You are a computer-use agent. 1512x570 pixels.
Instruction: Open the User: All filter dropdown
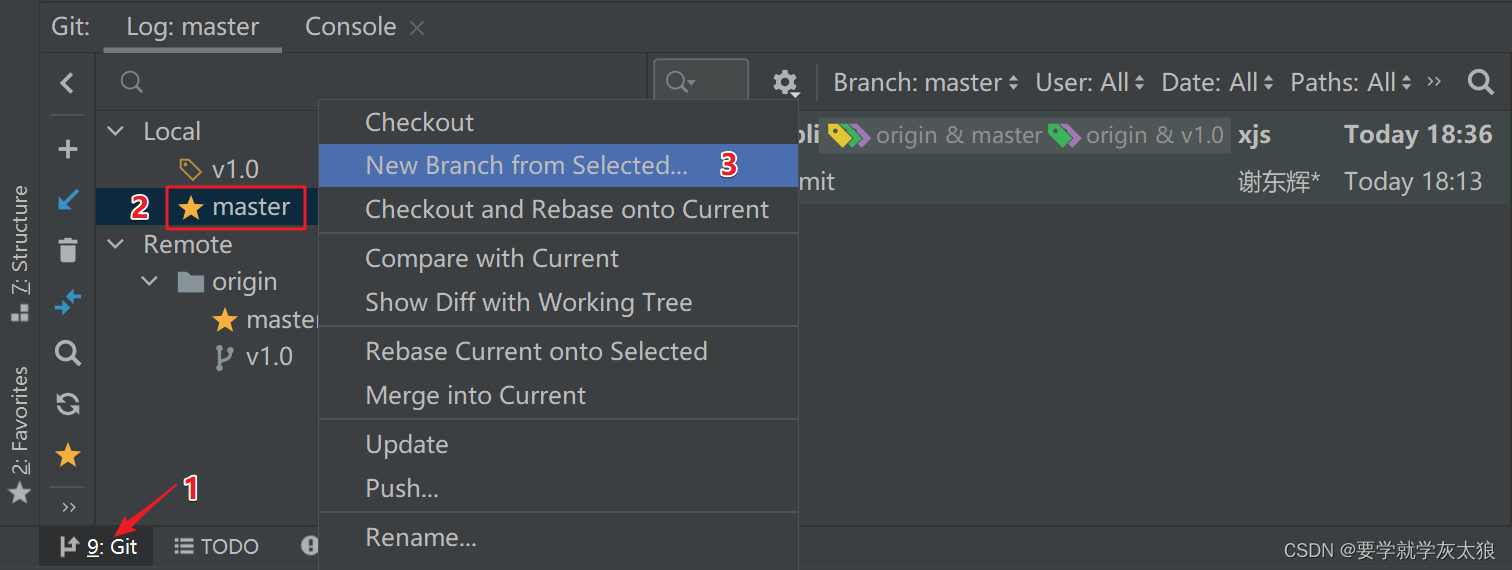click(x=1091, y=82)
